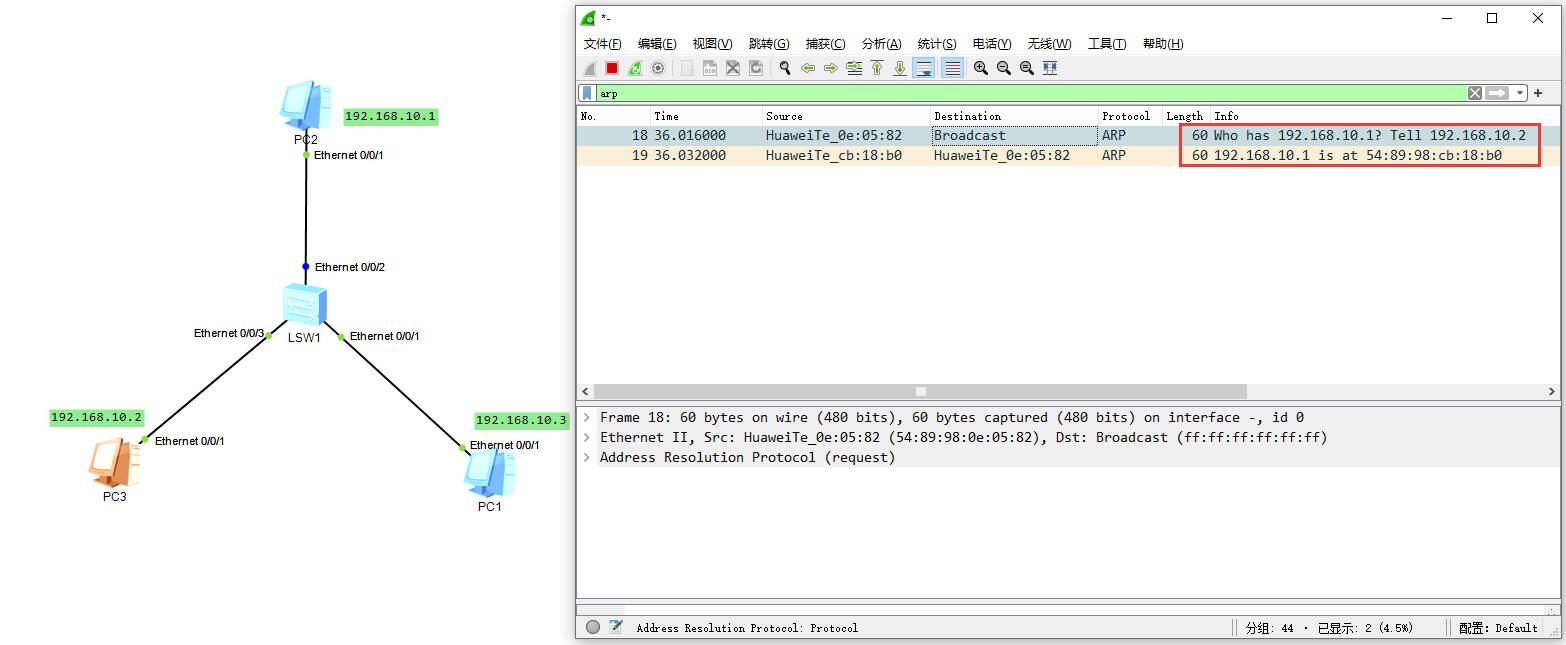The image size is (1566, 645).
Task: Clear the arp display filter
Action: click(x=1475, y=93)
